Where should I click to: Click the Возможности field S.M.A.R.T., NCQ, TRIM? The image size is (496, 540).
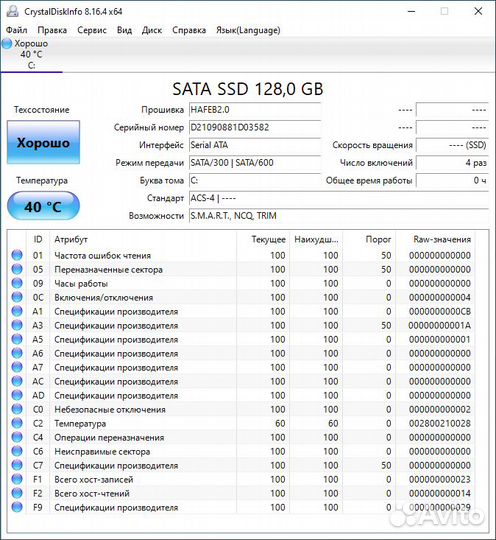click(339, 216)
